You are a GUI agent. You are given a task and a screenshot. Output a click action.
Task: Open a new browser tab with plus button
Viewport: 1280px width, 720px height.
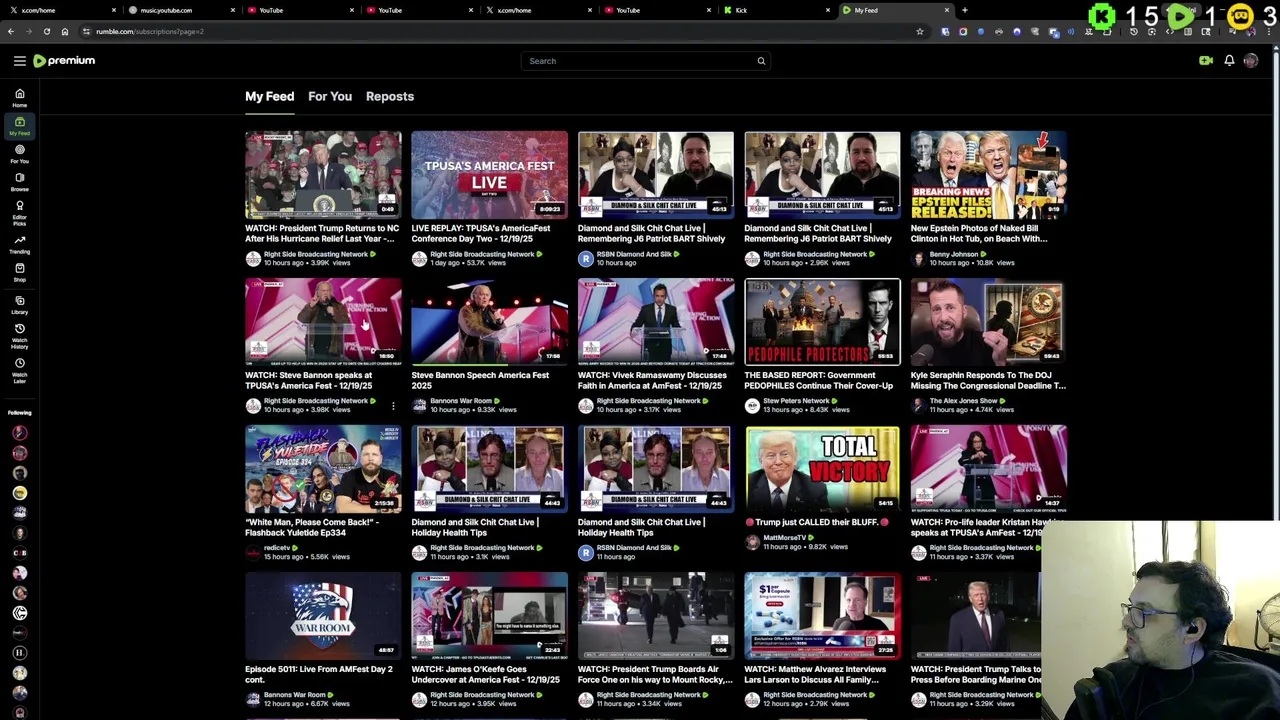pyautogui.click(x=964, y=10)
